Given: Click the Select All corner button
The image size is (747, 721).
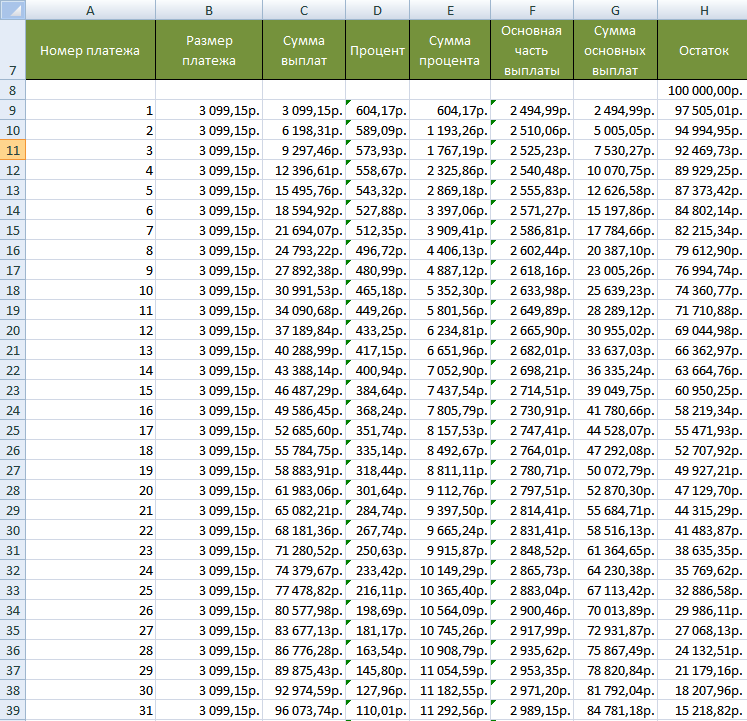Looking at the screenshot, I should [x=13, y=10].
